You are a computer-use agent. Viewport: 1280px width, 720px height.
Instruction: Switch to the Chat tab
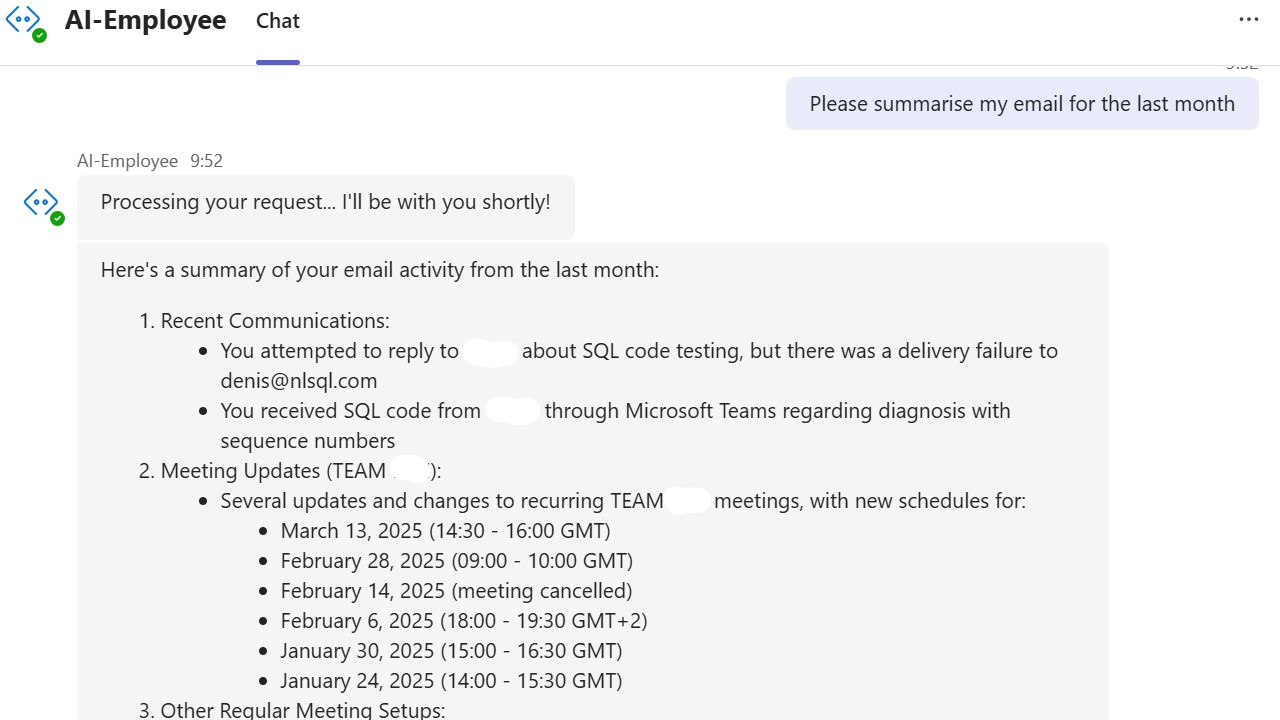(x=278, y=21)
